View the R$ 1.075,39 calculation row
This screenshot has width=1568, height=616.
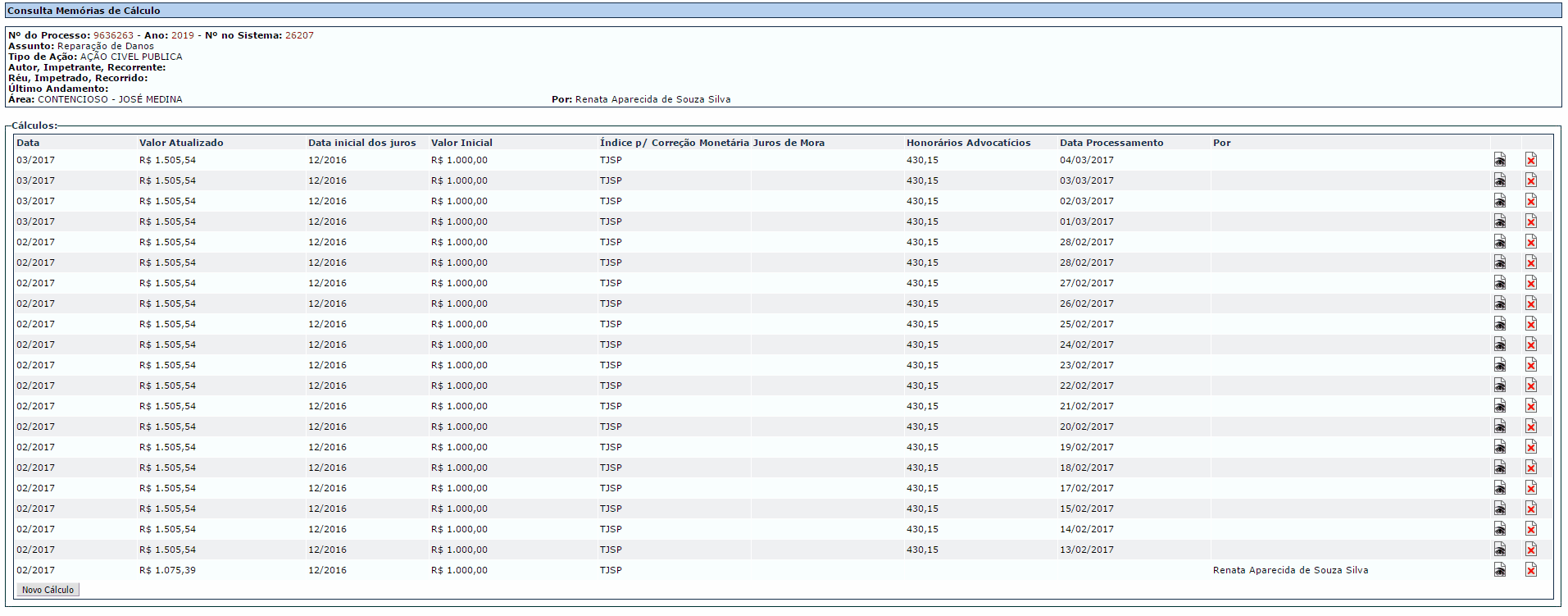[1499, 570]
